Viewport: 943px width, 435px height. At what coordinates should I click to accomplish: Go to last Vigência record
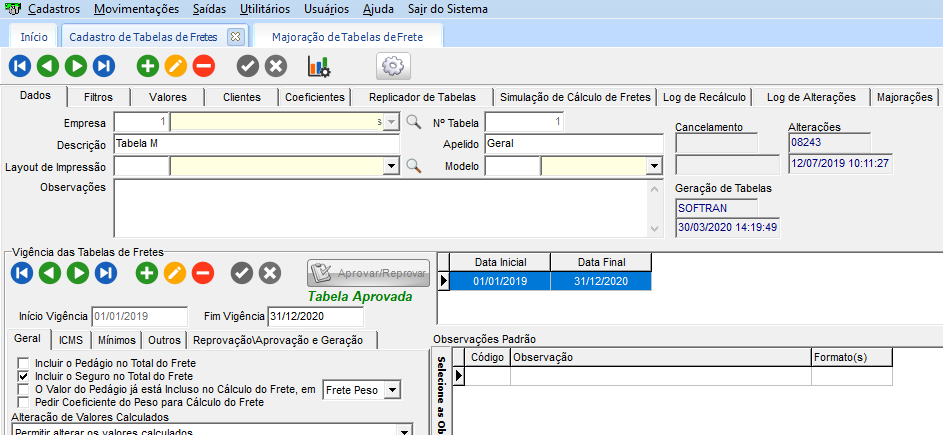[x=105, y=273]
